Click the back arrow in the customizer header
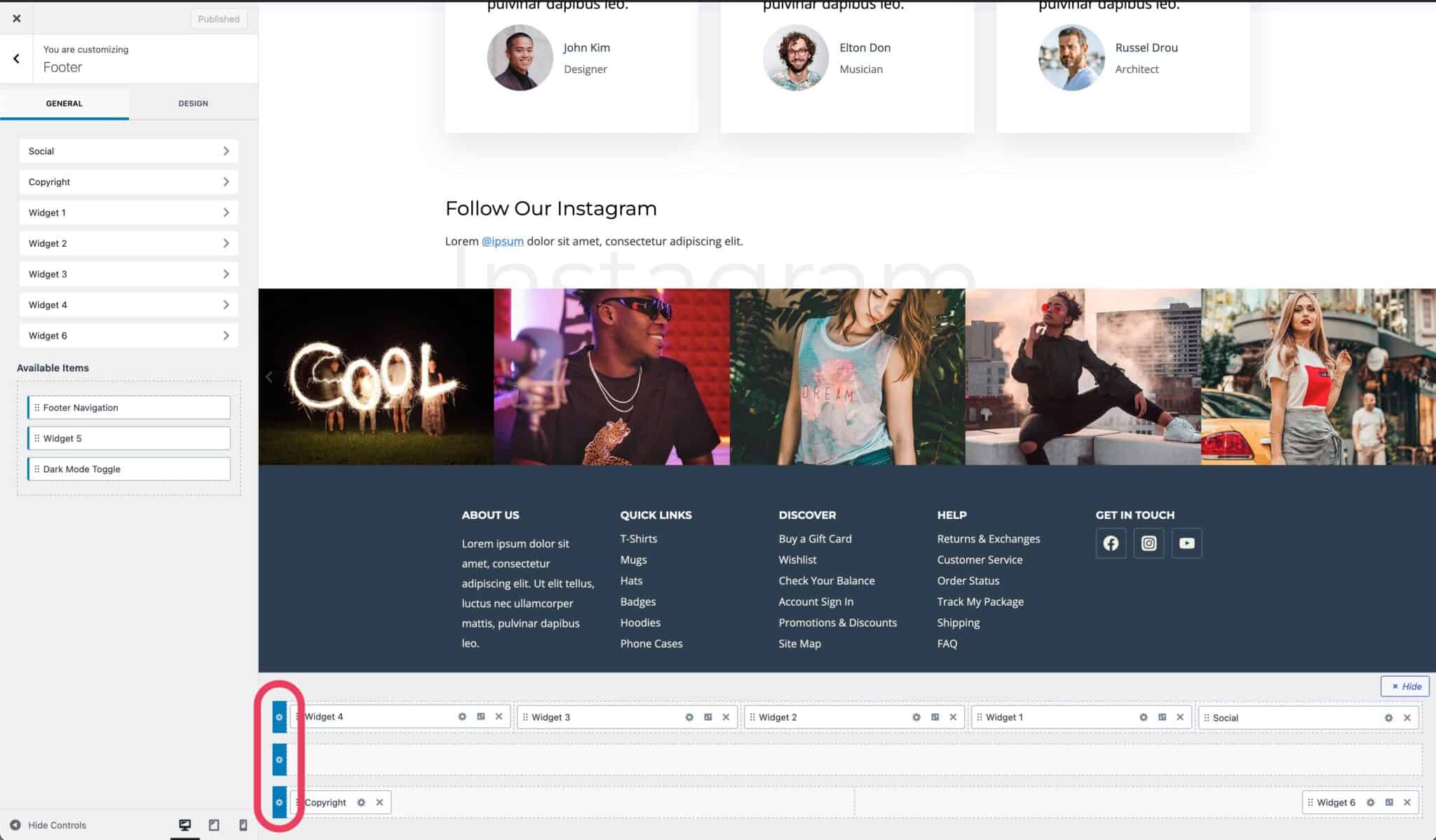 [x=15, y=58]
